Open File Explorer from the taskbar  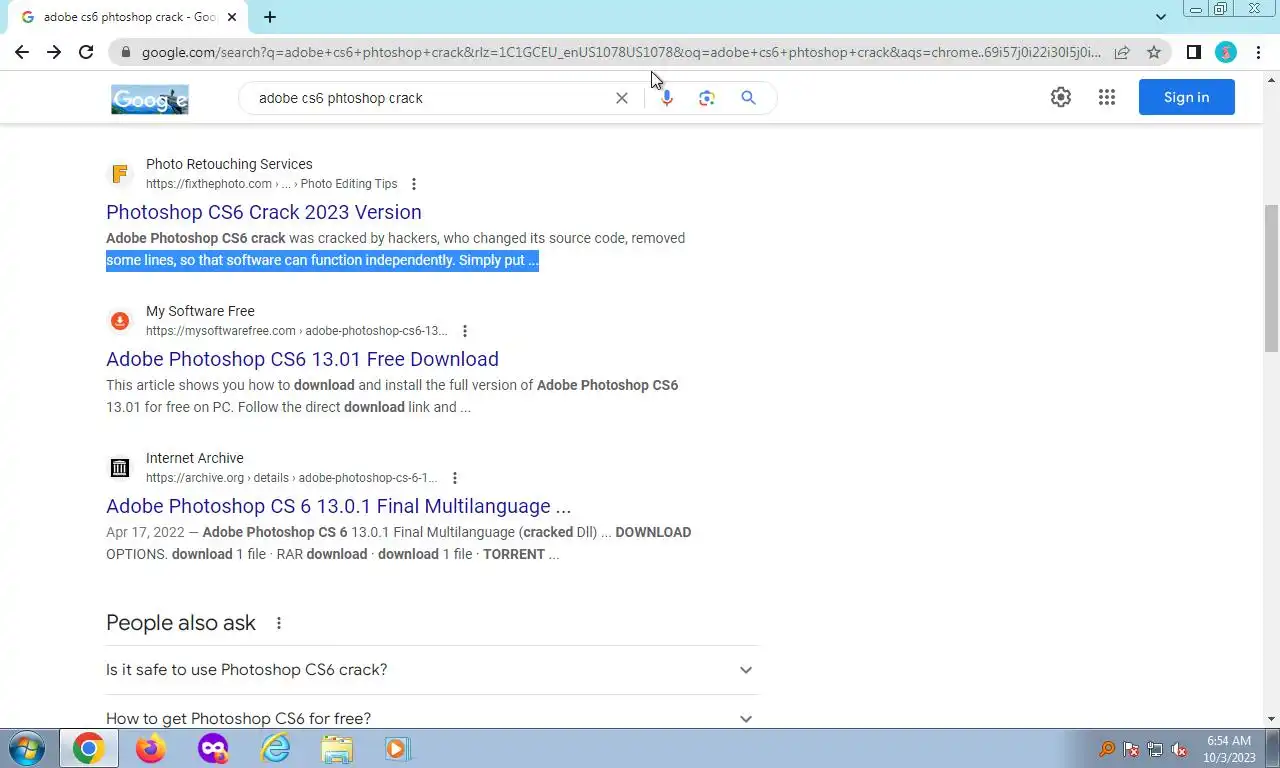click(337, 749)
